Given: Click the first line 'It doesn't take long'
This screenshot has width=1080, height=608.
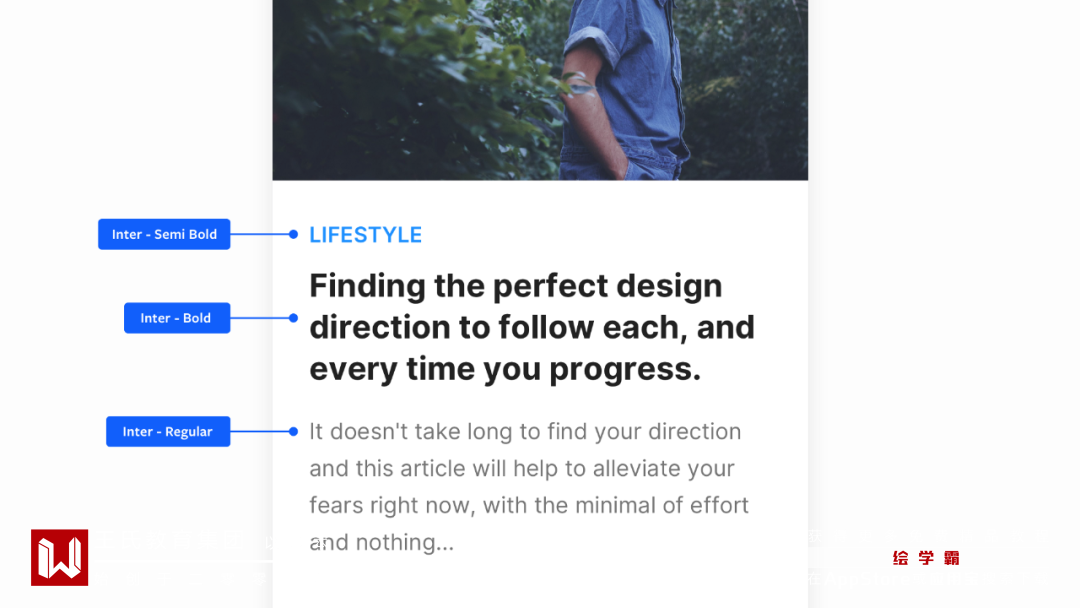Looking at the screenshot, I should point(525,432).
